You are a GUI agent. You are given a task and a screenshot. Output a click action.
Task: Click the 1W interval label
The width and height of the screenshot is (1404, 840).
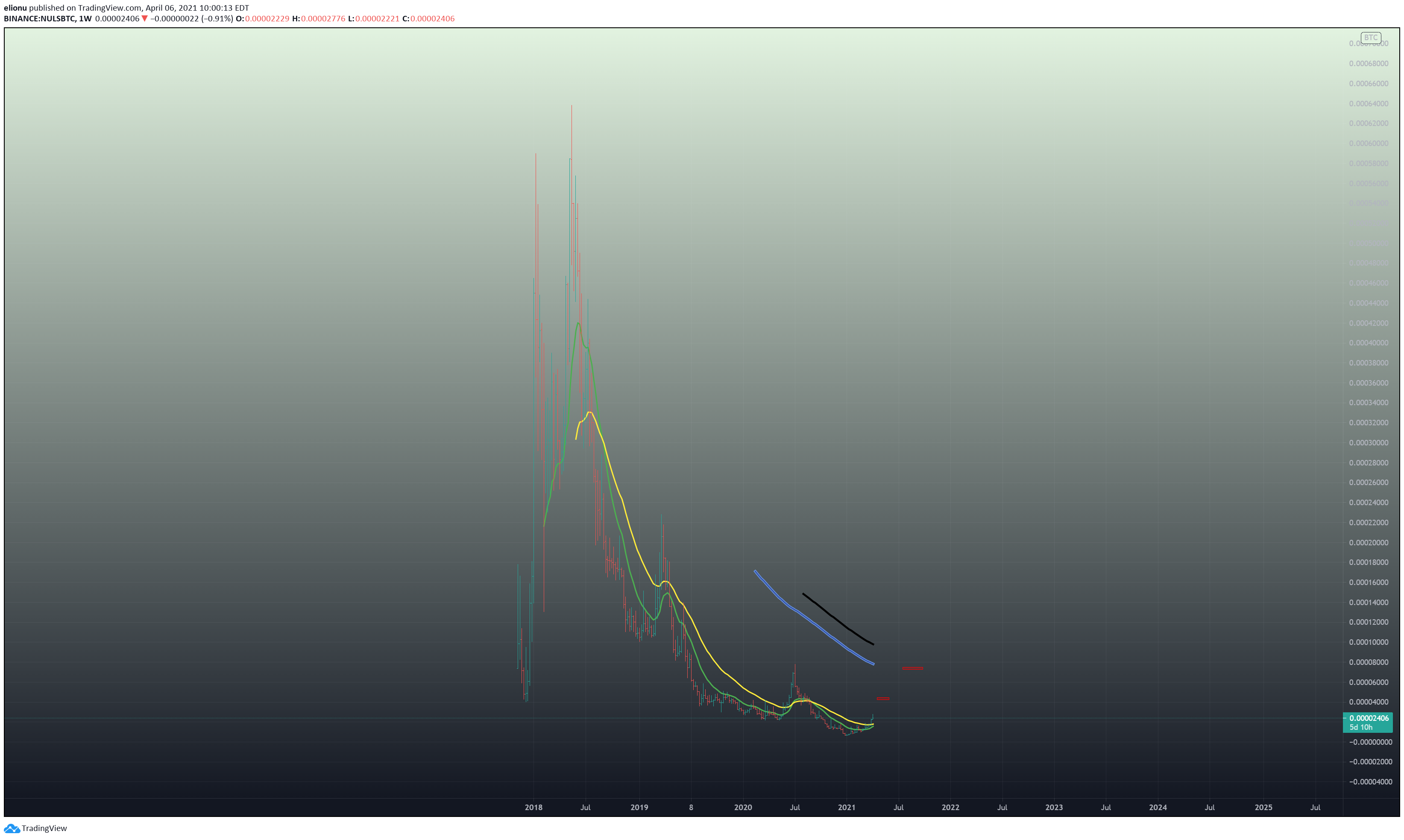click(x=85, y=19)
